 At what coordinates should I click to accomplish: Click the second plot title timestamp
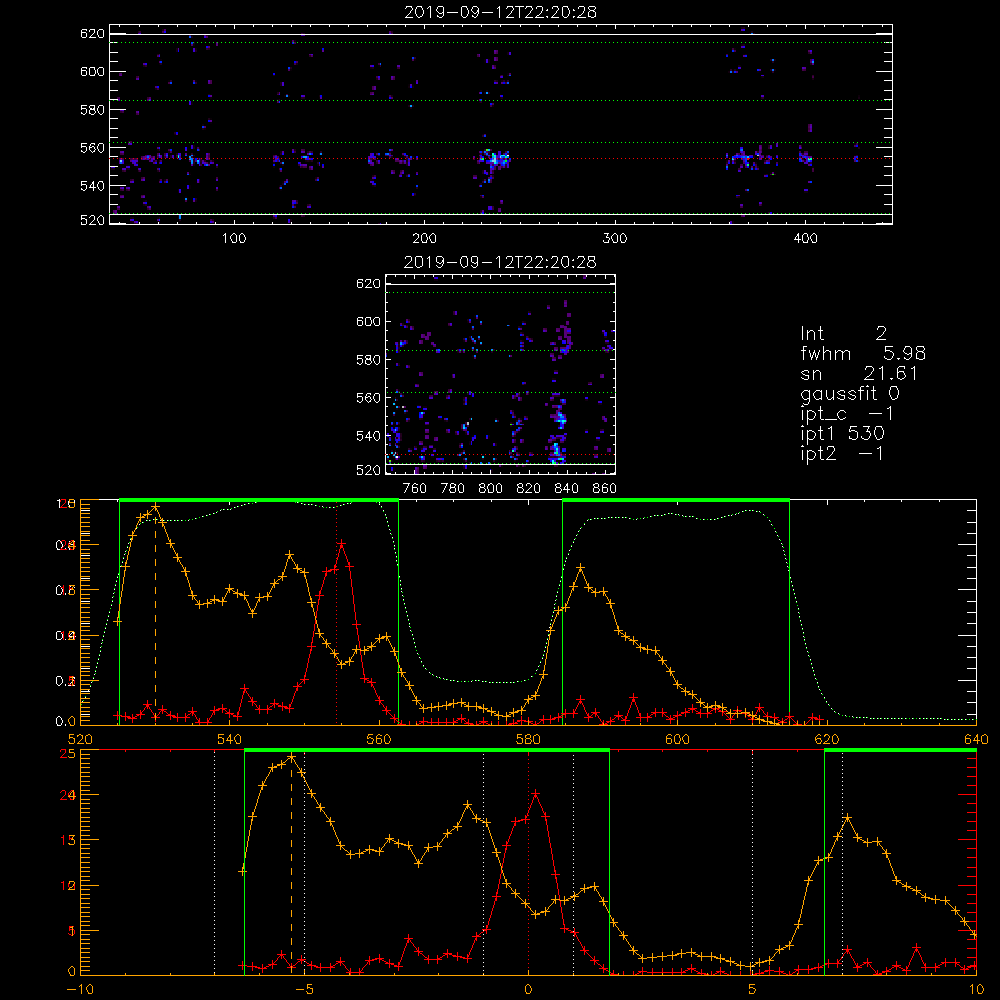(500, 262)
